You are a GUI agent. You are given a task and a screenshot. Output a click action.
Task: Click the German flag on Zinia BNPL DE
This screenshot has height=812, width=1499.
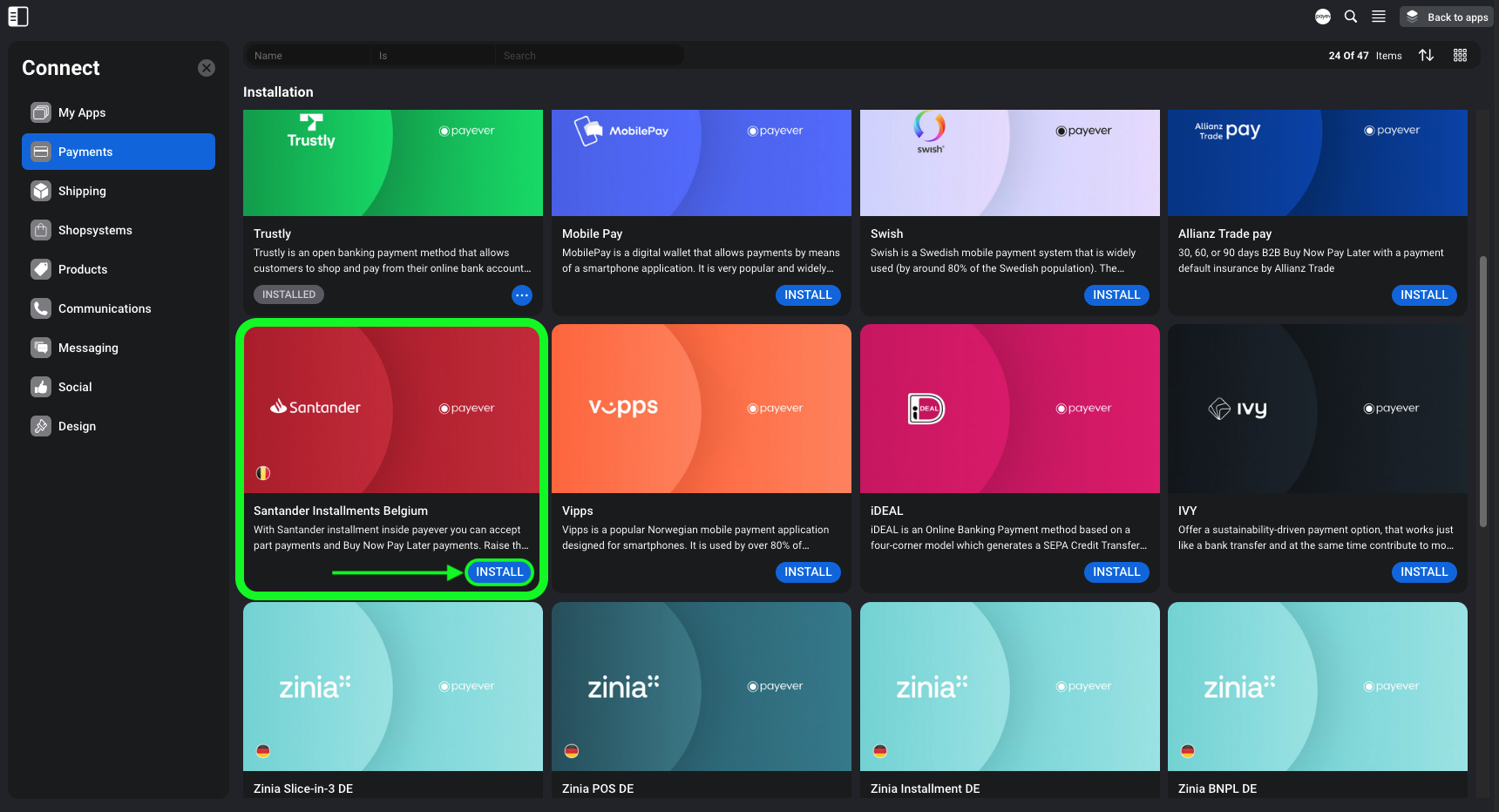point(1188,751)
